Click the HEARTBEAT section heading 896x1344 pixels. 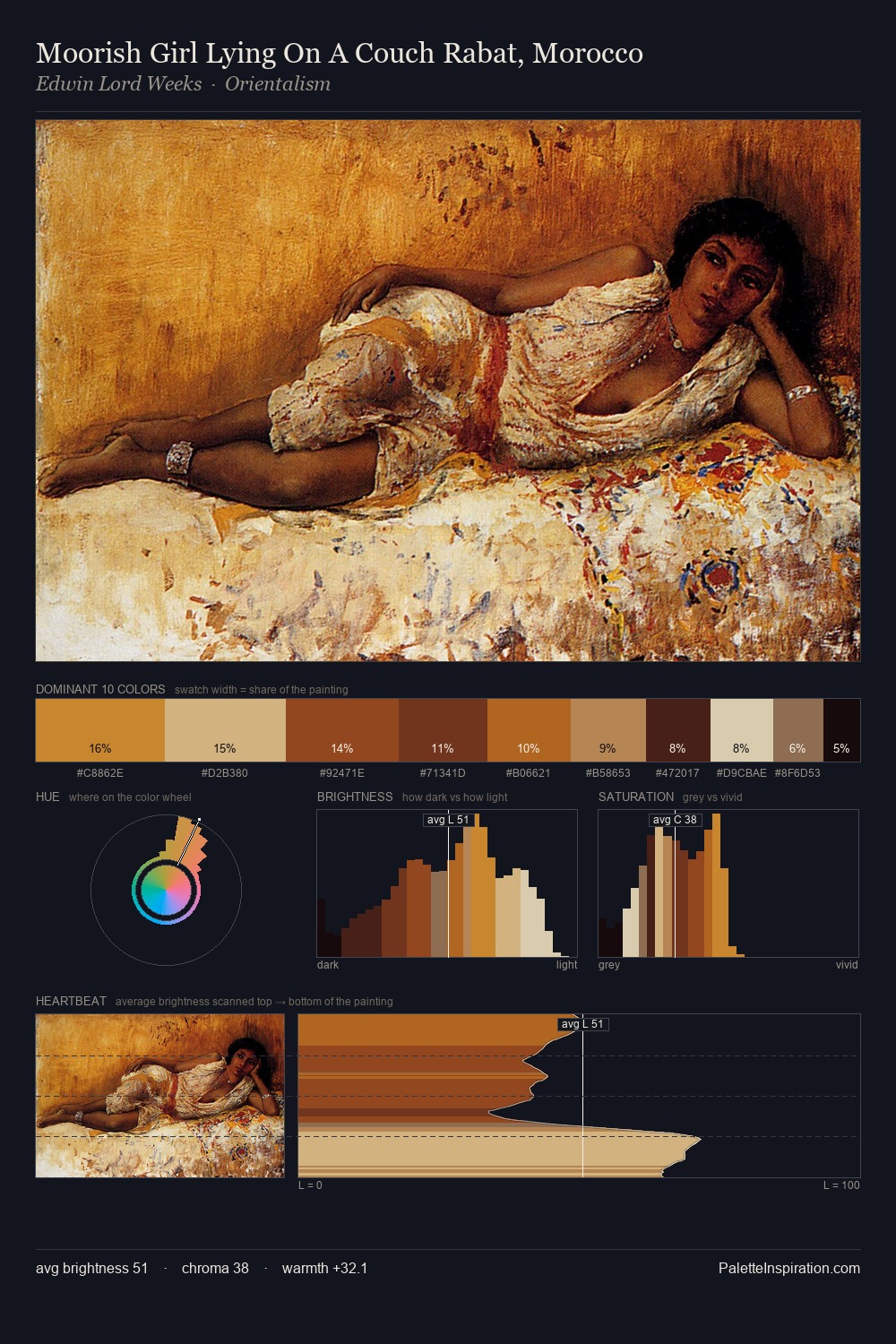tap(71, 1001)
